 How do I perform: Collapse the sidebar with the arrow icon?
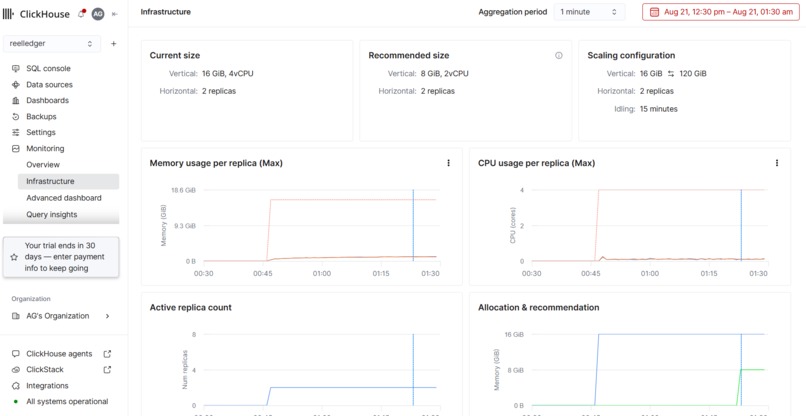click(115, 14)
